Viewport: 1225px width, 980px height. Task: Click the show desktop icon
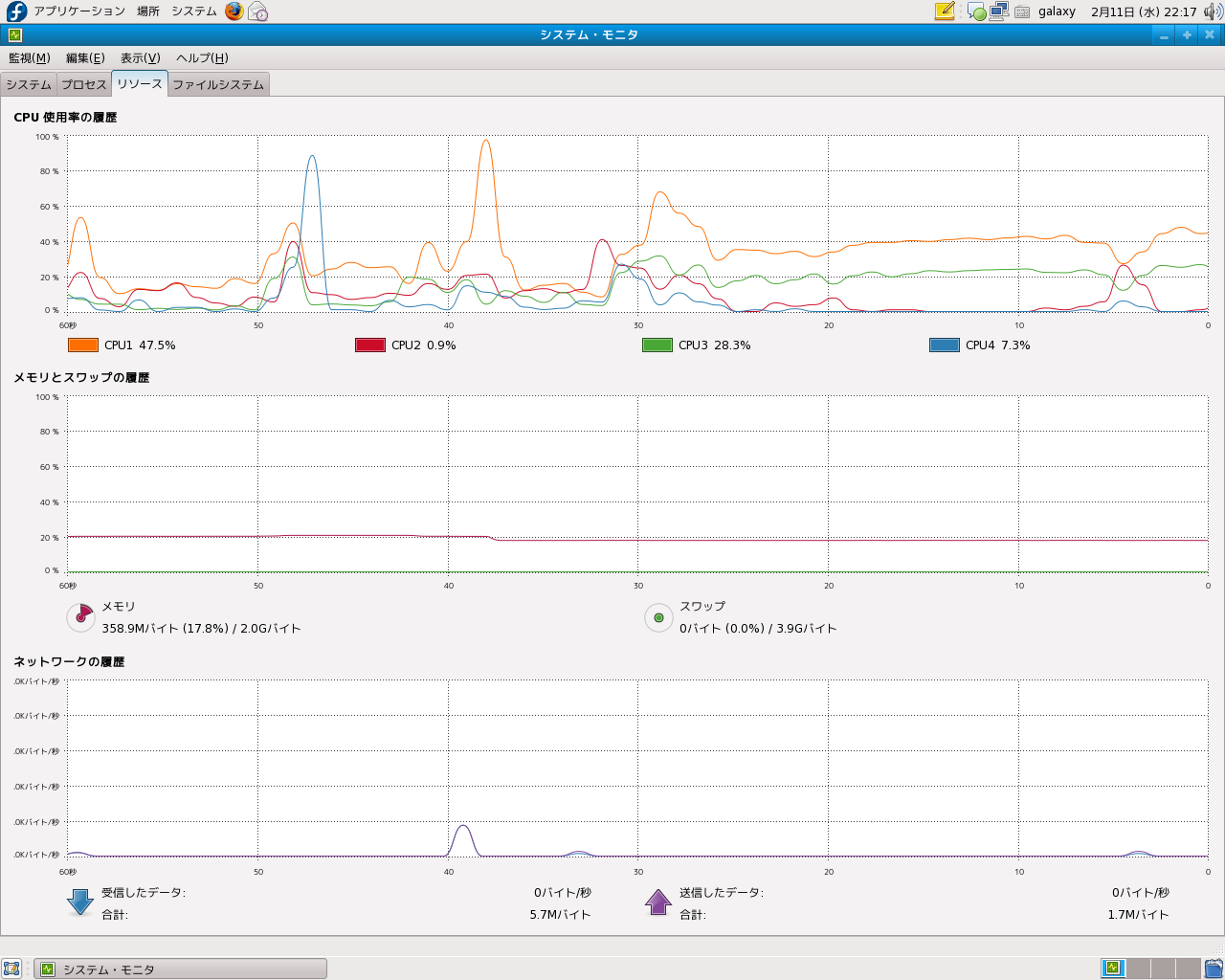pos(11,969)
